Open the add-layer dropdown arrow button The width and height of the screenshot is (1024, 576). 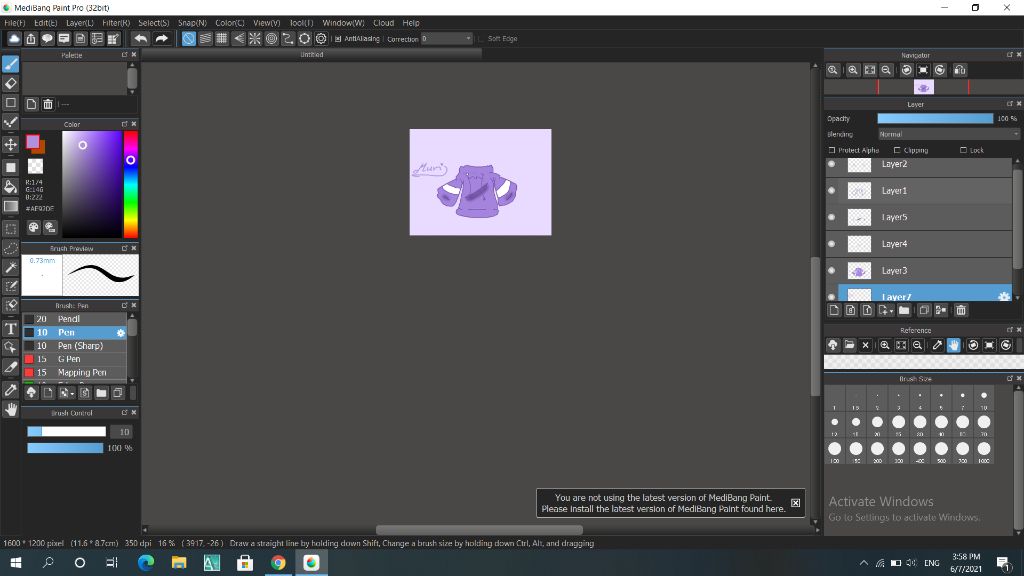coord(886,310)
